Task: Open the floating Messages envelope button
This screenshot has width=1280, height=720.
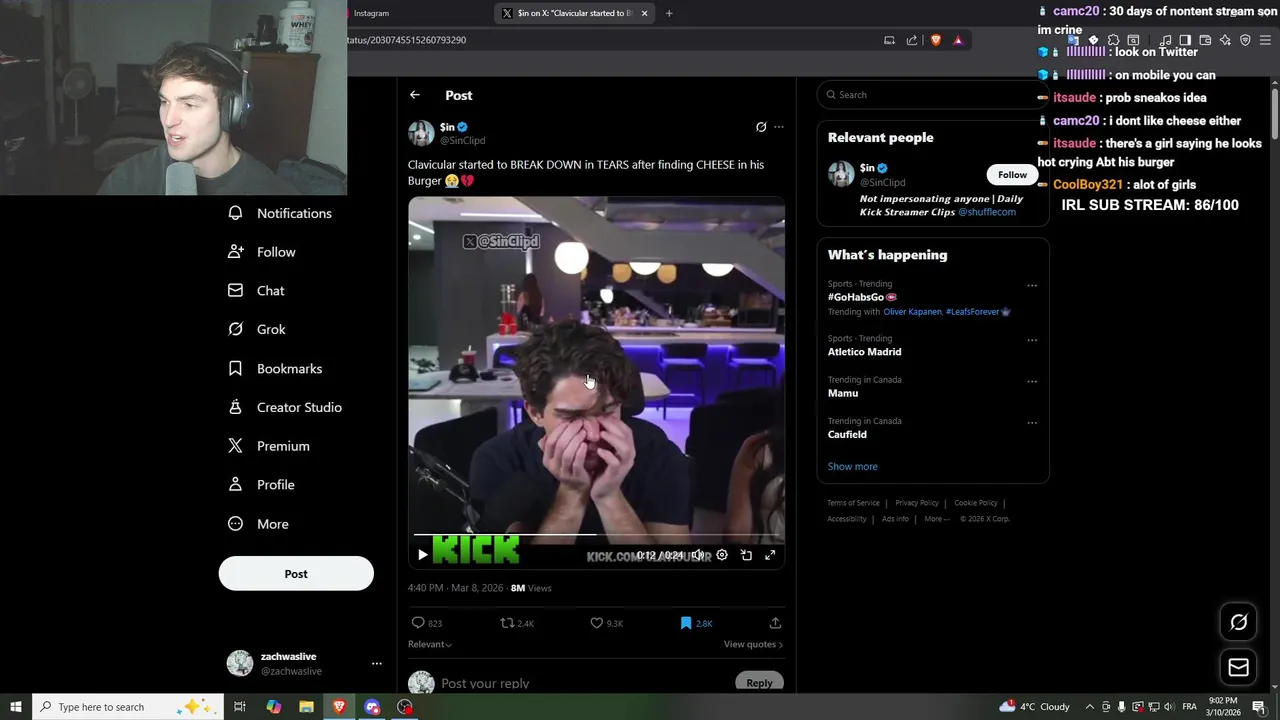Action: coord(1238,667)
